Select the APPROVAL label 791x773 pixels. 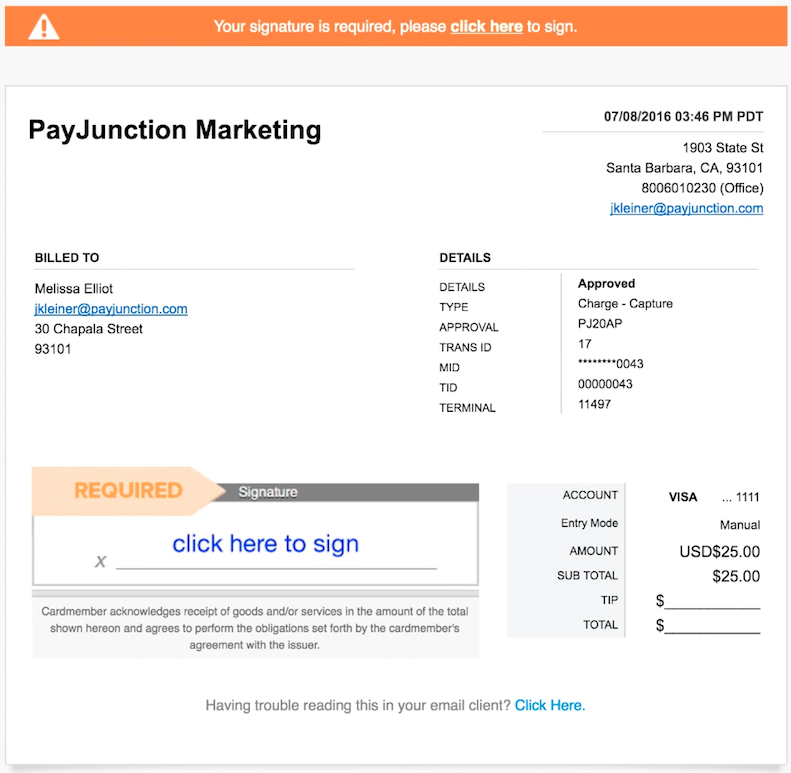coord(469,327)
